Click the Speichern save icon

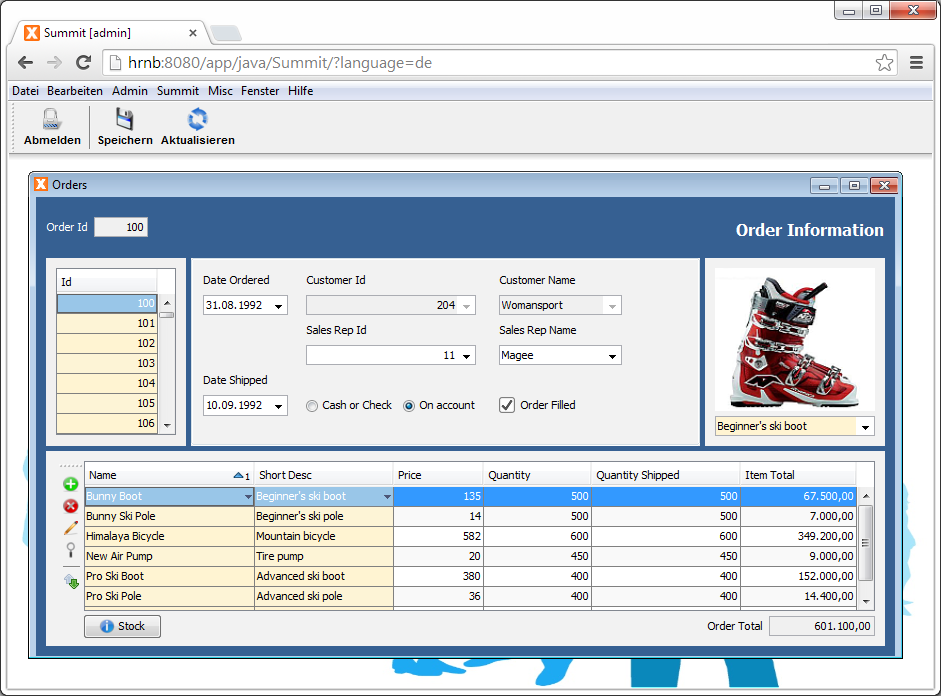click(x=124, y=117)
